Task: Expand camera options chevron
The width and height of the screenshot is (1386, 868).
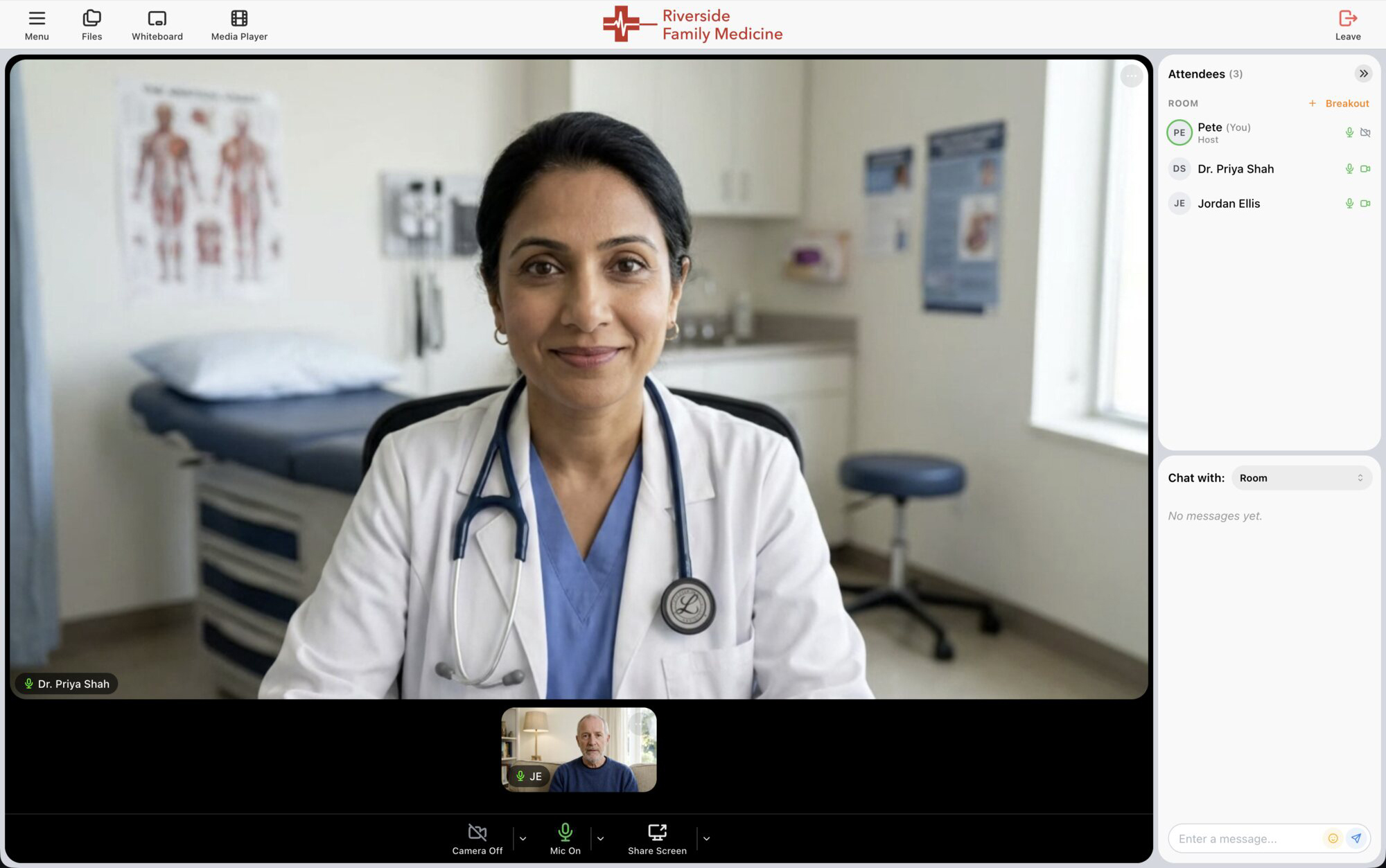Action: coord(523,839)
